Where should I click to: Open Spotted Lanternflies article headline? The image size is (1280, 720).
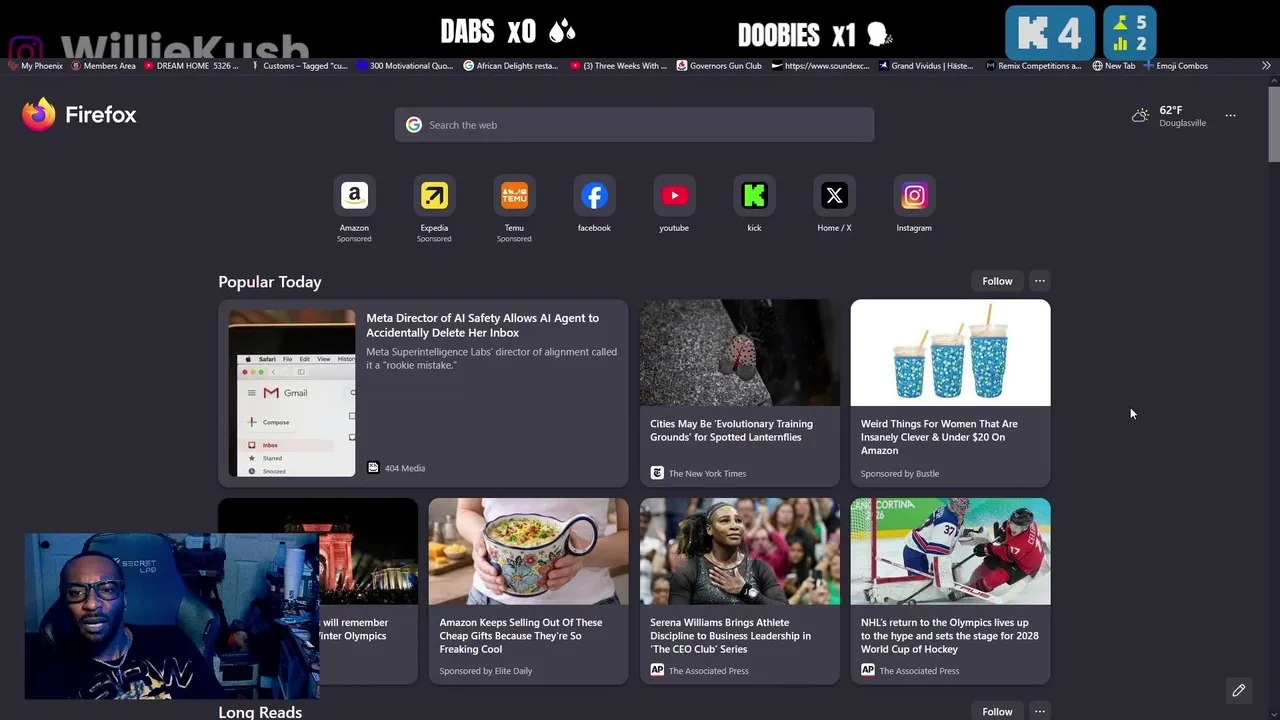pos(731,430)
